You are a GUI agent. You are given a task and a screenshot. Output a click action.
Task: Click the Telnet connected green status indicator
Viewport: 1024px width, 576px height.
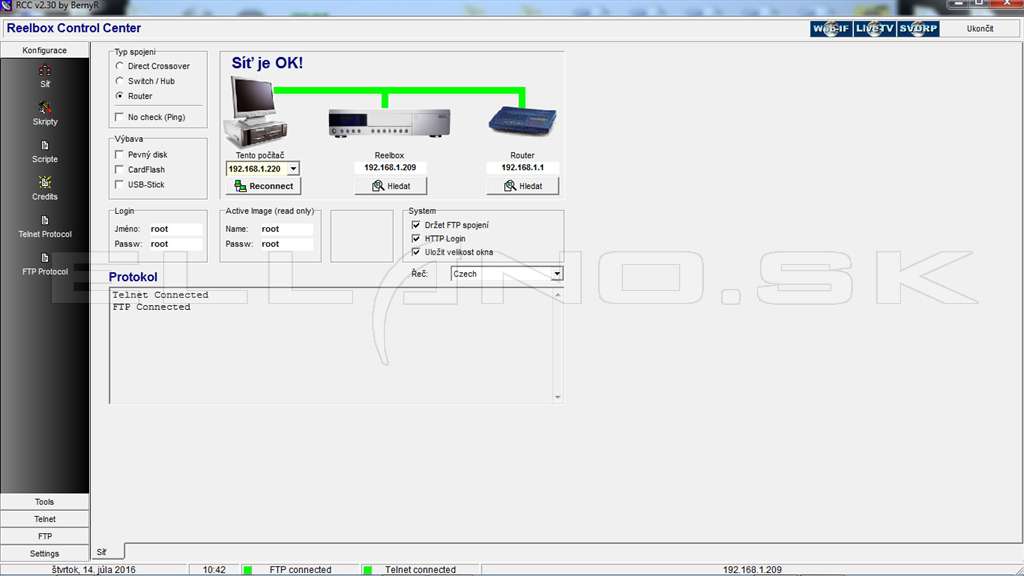coord(368,570)
